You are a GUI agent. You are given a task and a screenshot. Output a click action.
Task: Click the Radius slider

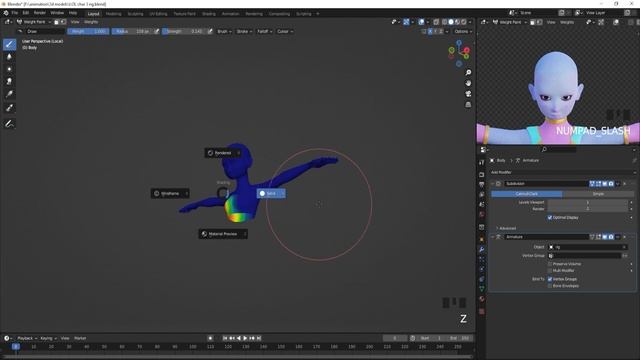pyautogui.click(x=132, y=31)
